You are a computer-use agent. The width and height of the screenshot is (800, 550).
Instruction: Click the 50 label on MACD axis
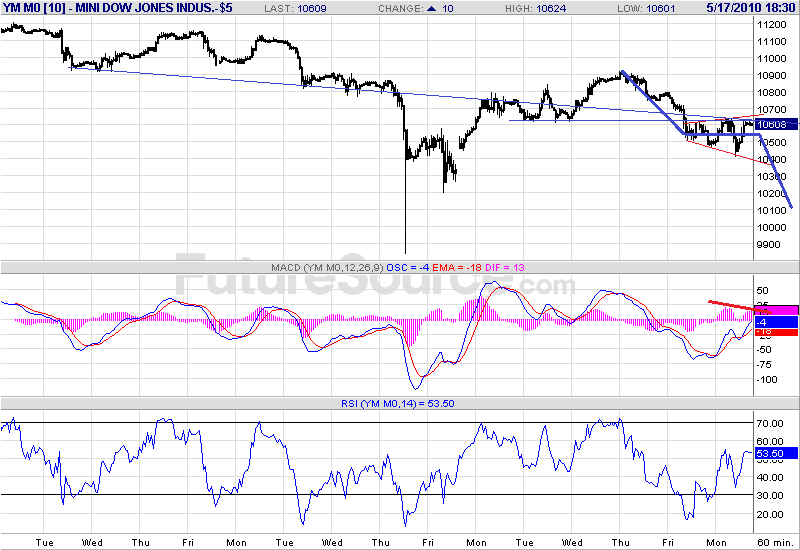pyautogui.click(x=762, y=290)
